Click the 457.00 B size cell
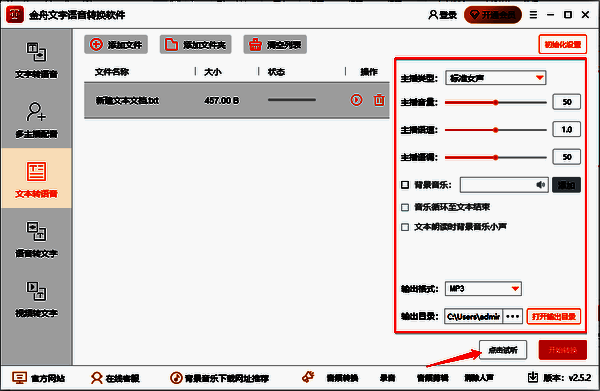The image size is (600, 391). pos(222,100)
